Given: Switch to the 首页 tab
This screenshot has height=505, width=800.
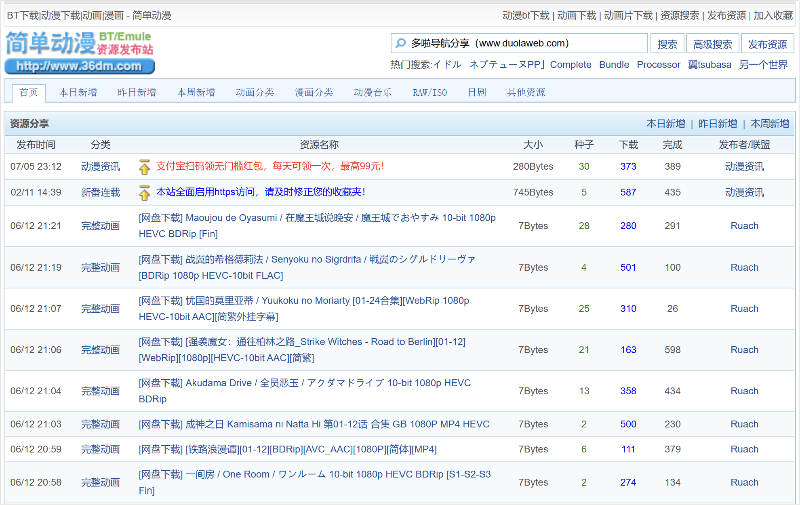Looking at the screenshot, I should [x=29, y=92].
